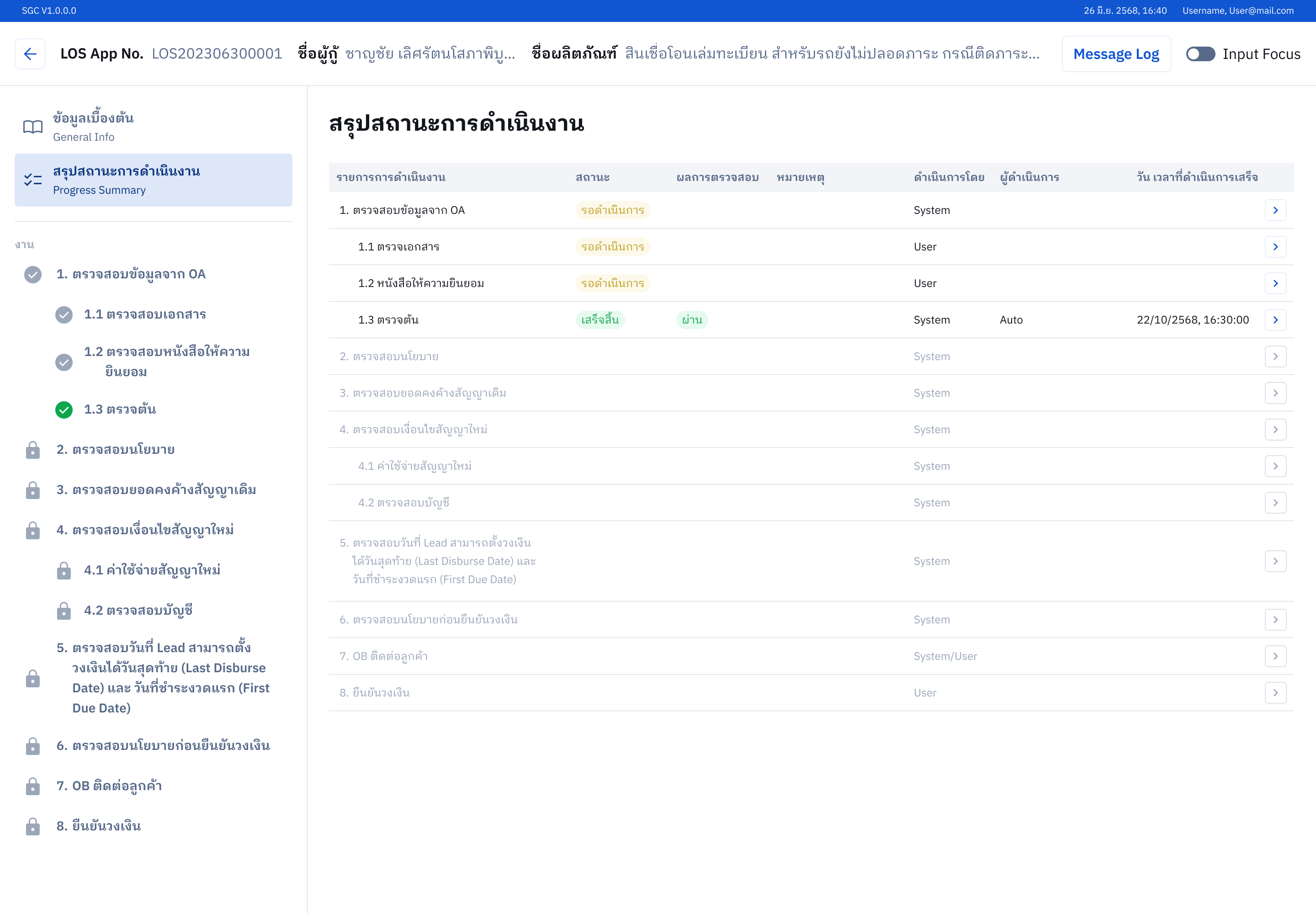Open chevron for row 1.3 ตรวจต้น
The image size is (1316, 914).
pos(1275,319)
